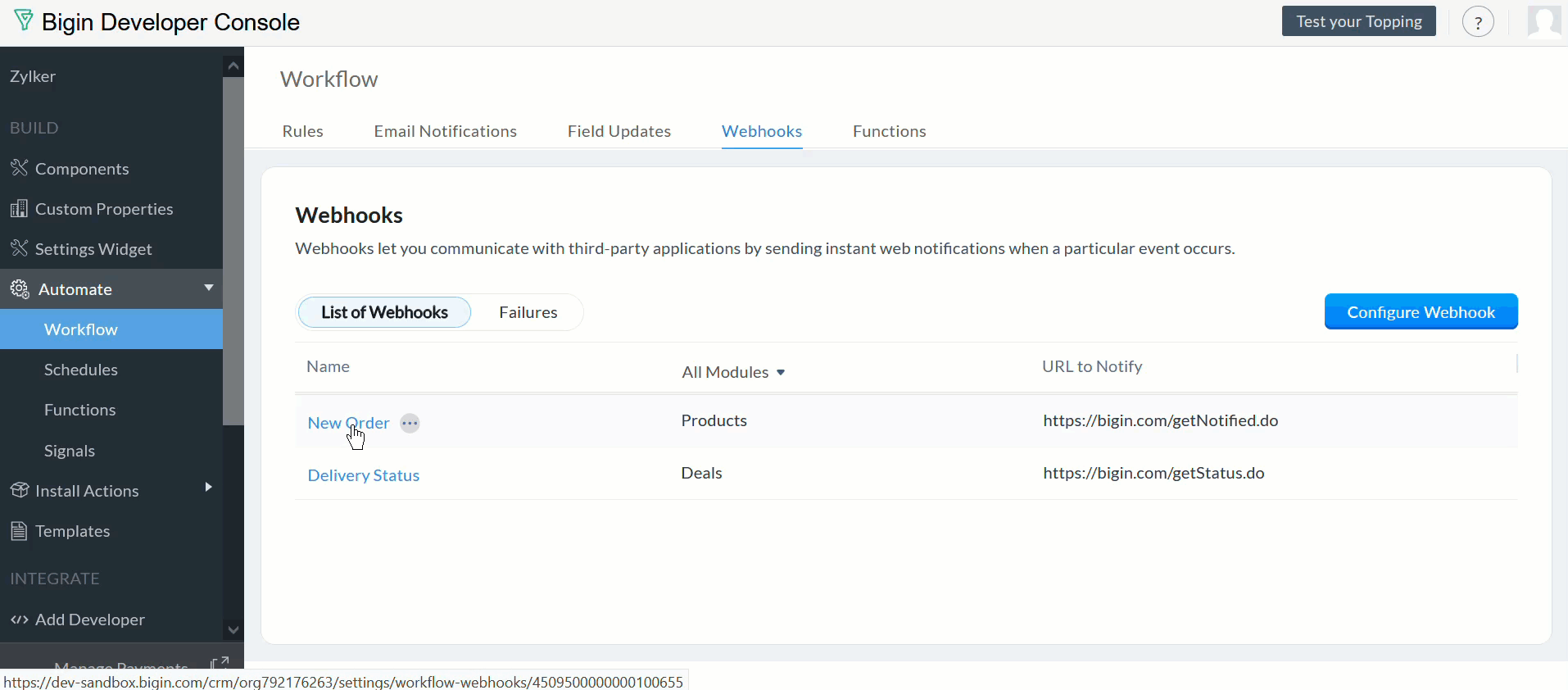Click the more options icon beside New Order
The image size is (1568, 690).
point(410,424)
